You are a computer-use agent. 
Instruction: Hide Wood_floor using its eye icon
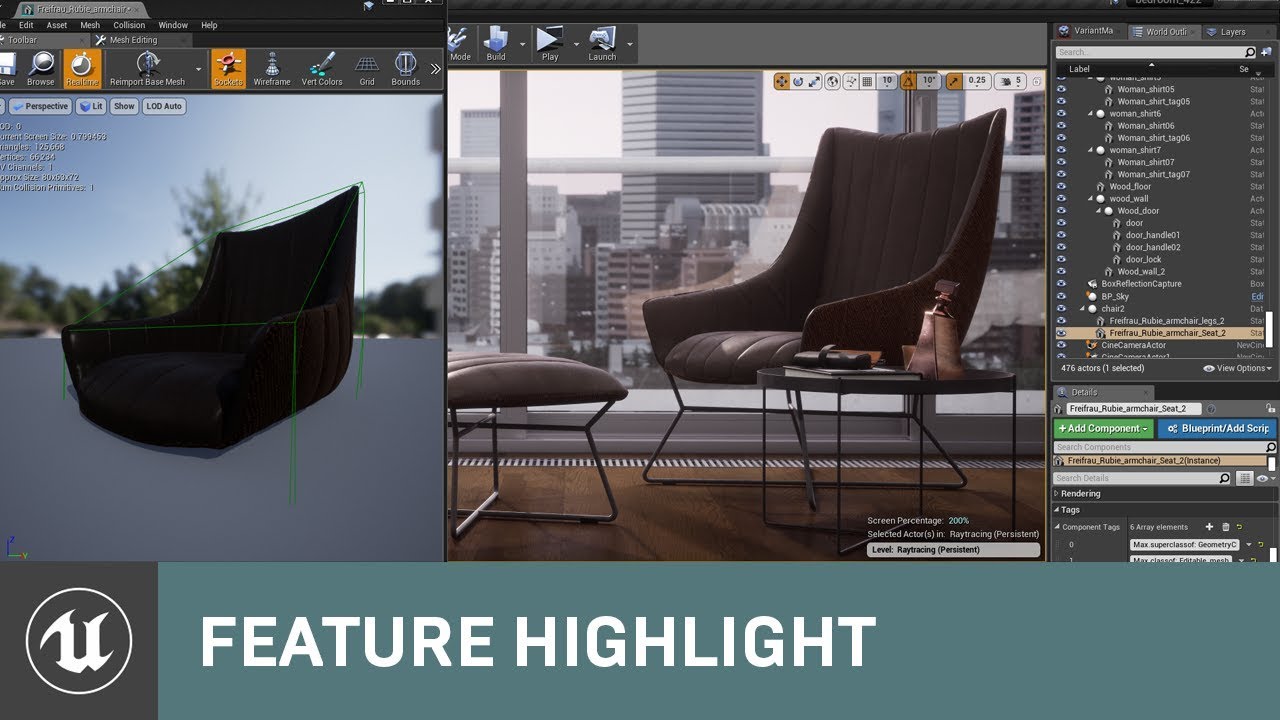click(1062, 186)
